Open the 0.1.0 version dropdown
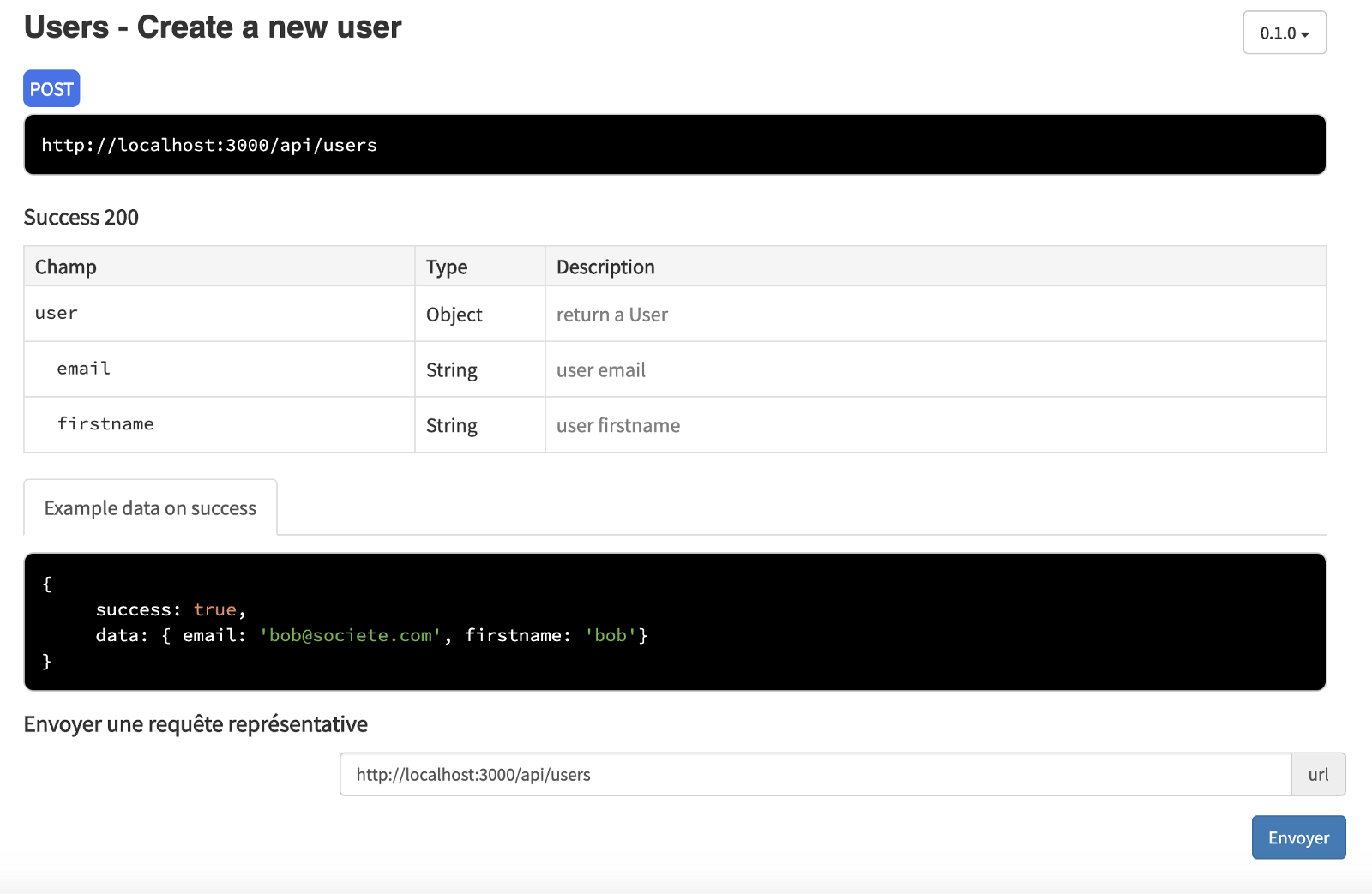Image resolution: width=1372 pixels, height=894 pixels. (x=1284, y=33)
